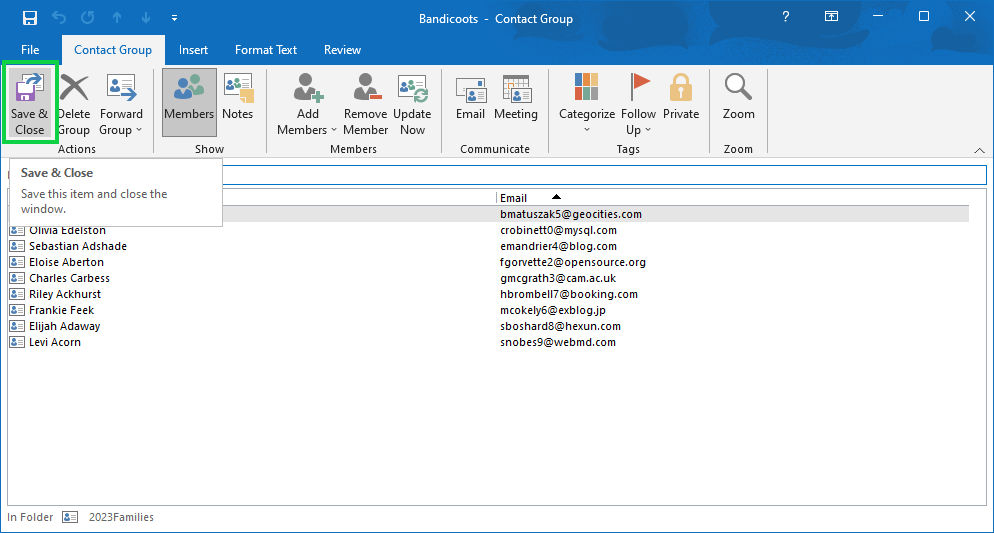
Task: Click contact card icon beside Levi Acorn
Action: 17,342
